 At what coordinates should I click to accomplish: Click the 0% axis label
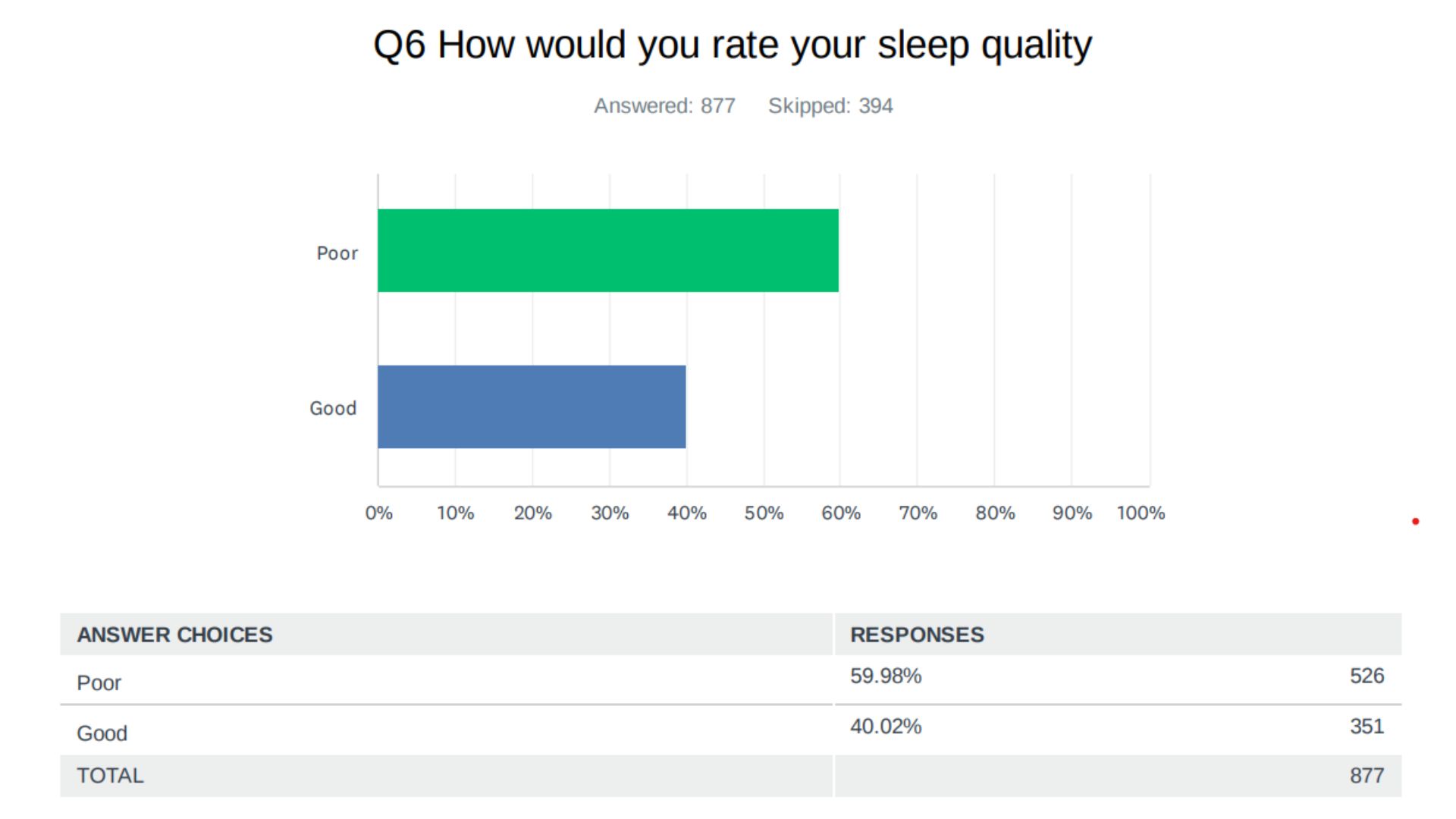click(x=378, y=513)
